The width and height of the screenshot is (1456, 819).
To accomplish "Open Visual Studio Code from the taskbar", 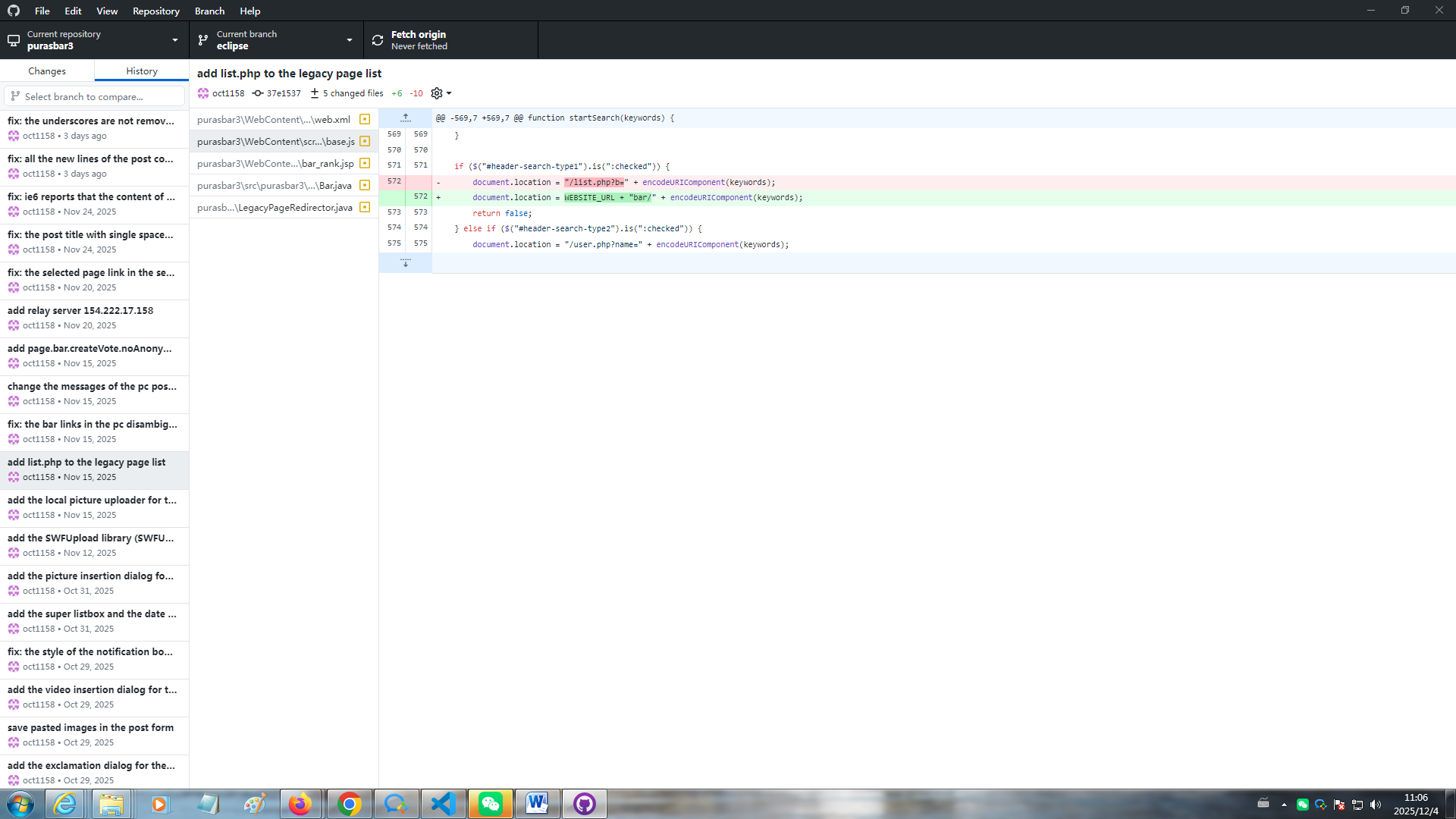I will pos(443,804).
